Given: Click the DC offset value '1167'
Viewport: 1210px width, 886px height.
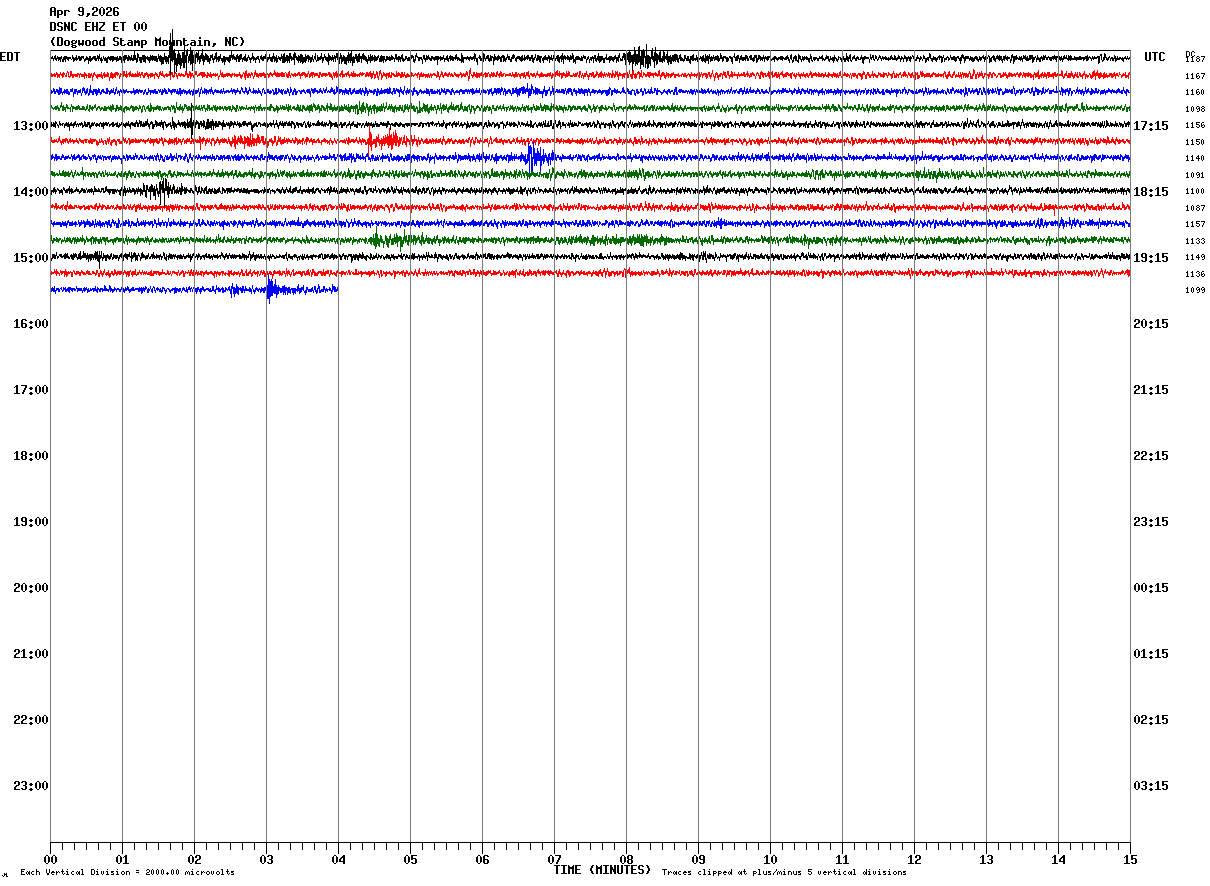Looking at the screenshot, I should tap(1195, 76).
